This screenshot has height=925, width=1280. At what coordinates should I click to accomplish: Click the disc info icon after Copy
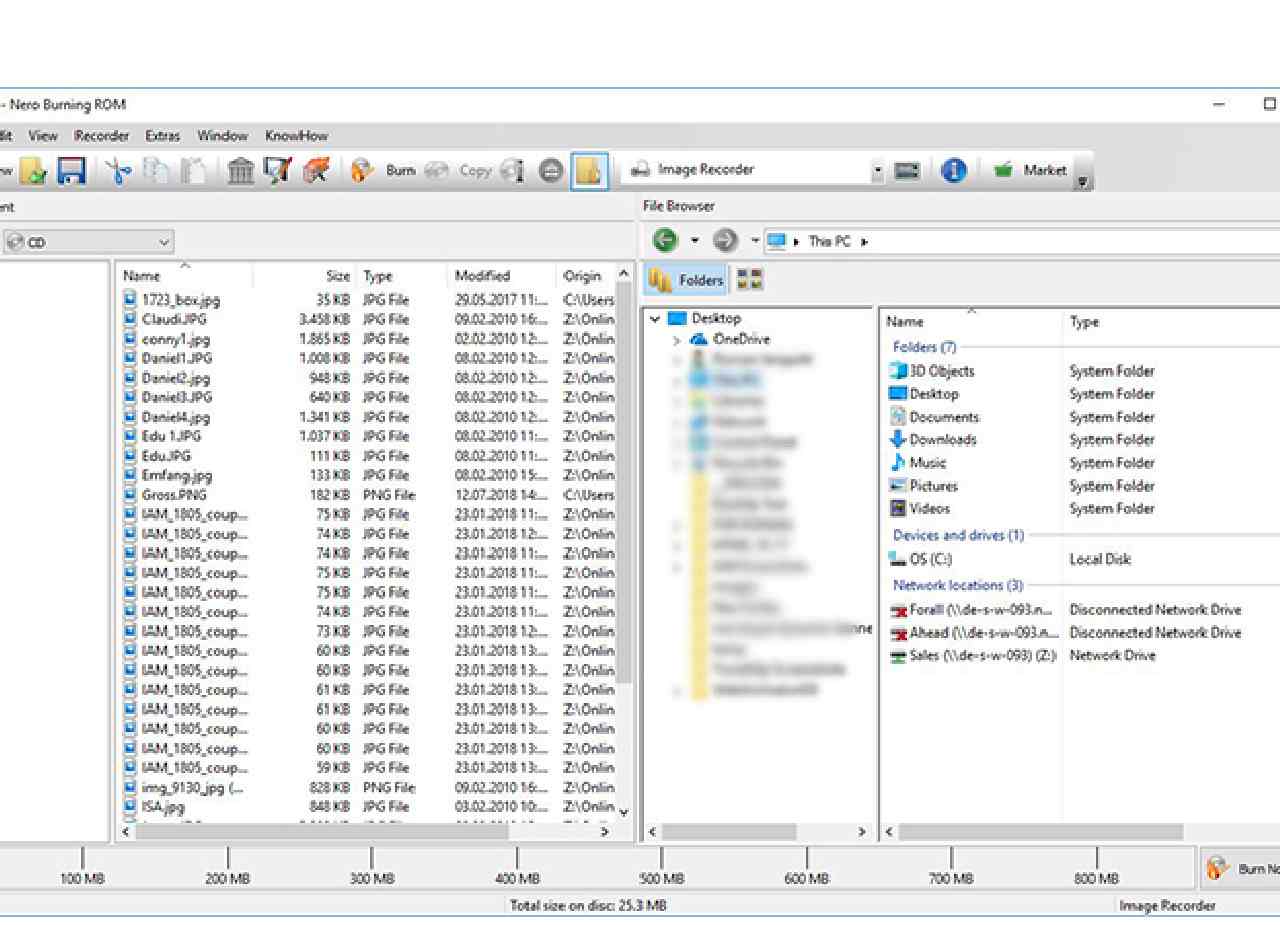click(x=513, y=171)
